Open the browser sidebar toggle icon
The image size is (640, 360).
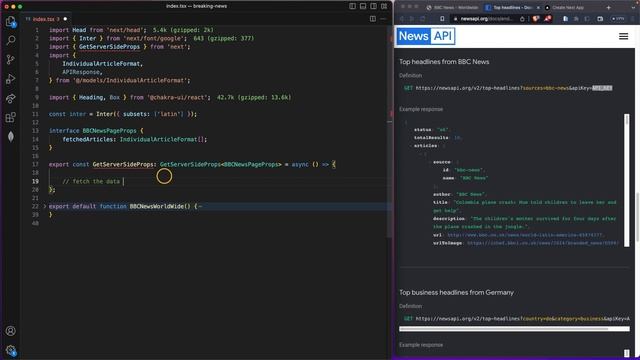pyautogui.click(x=587, y=19)
